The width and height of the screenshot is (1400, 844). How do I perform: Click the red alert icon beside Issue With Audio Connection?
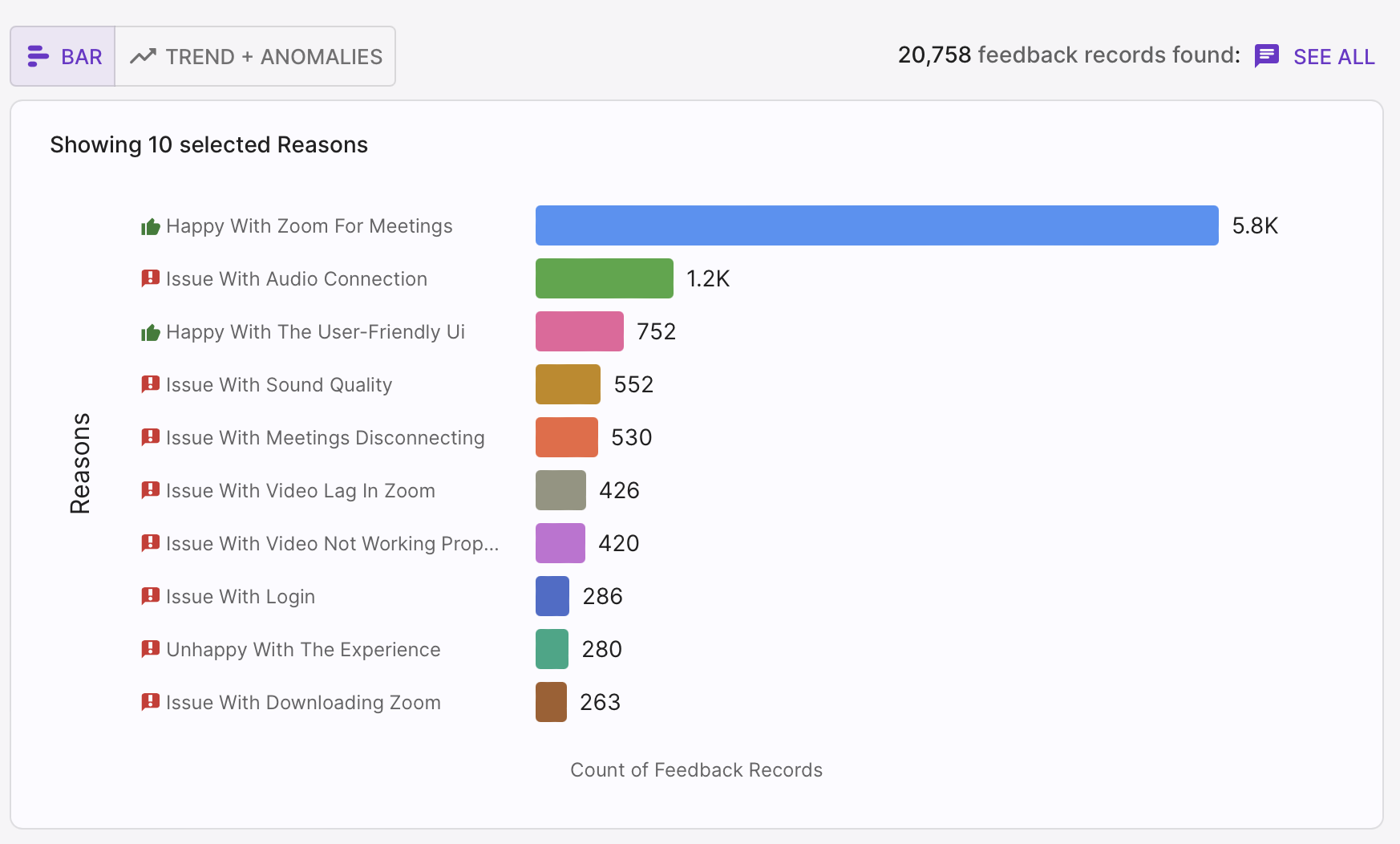tap(151, 278)
